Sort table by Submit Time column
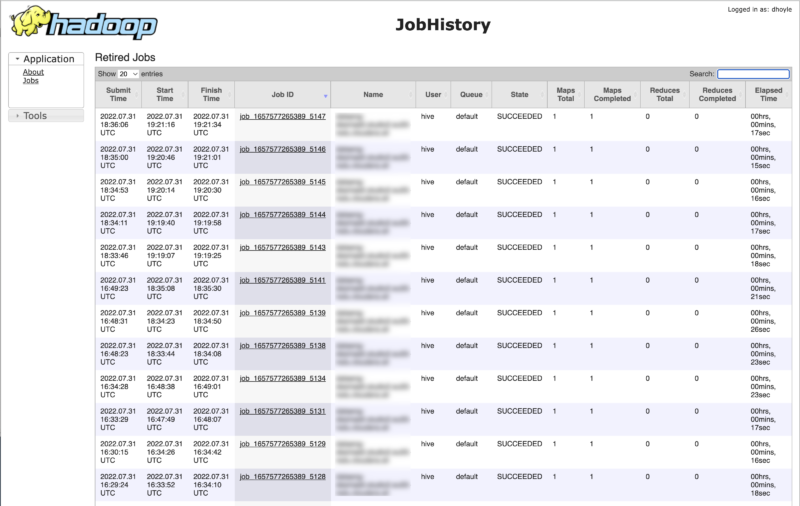Viewport: 800px width, 506px height. coord(118,94)
